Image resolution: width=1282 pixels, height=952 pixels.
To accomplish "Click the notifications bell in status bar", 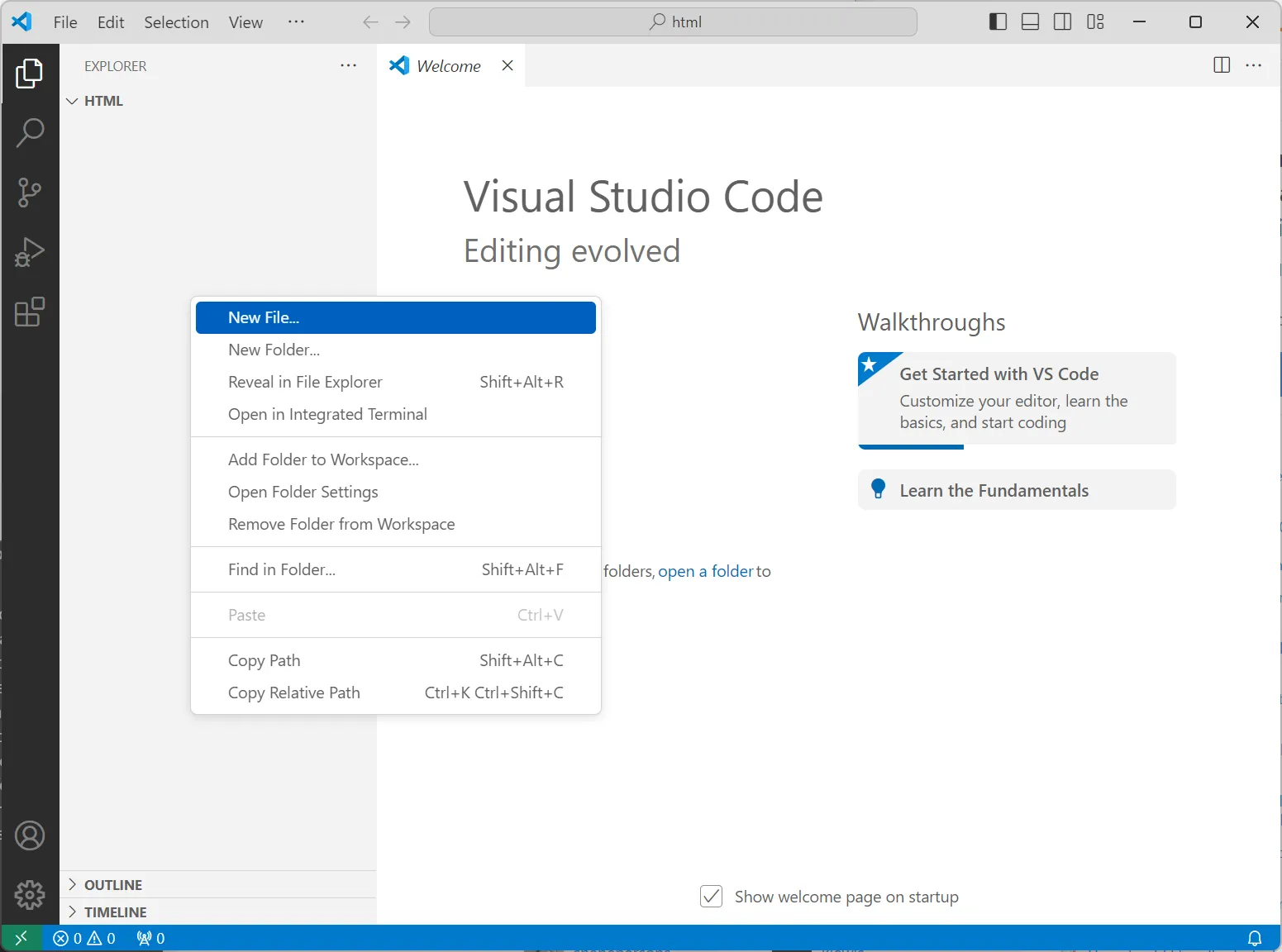I will tap(1254, 938).
